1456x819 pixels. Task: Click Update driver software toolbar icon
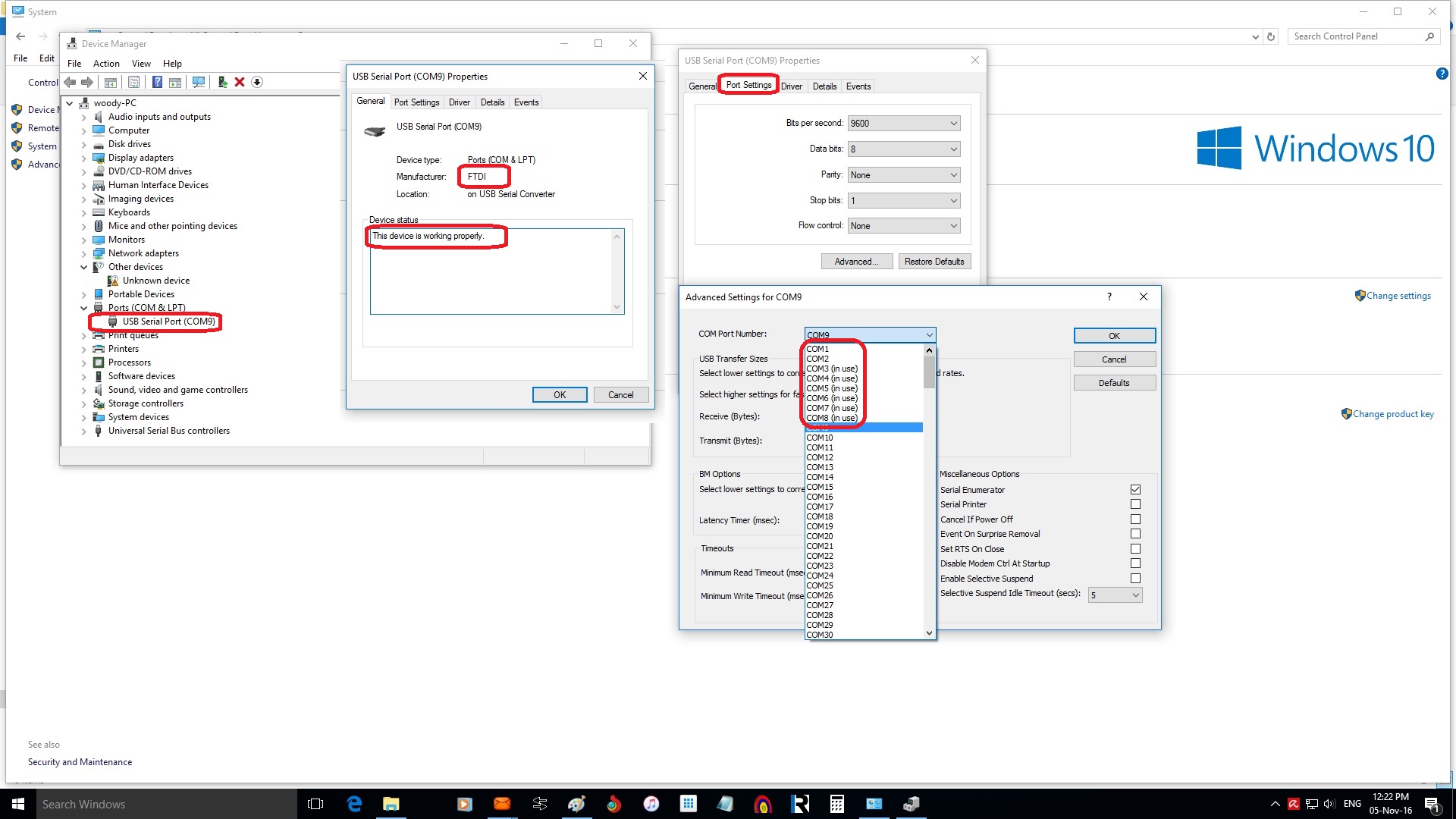(x=222, y=82)
